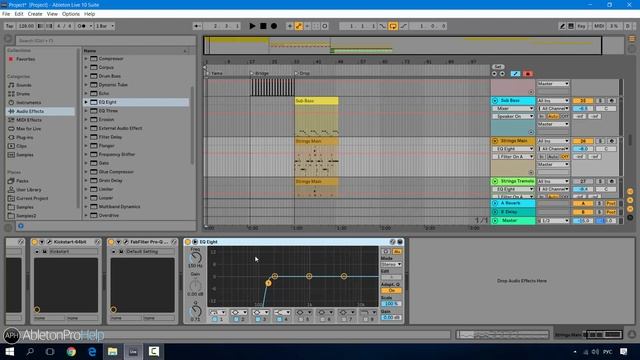Expand the Compressor folder
The image size is (640, 360).
[x=86, y=59]
